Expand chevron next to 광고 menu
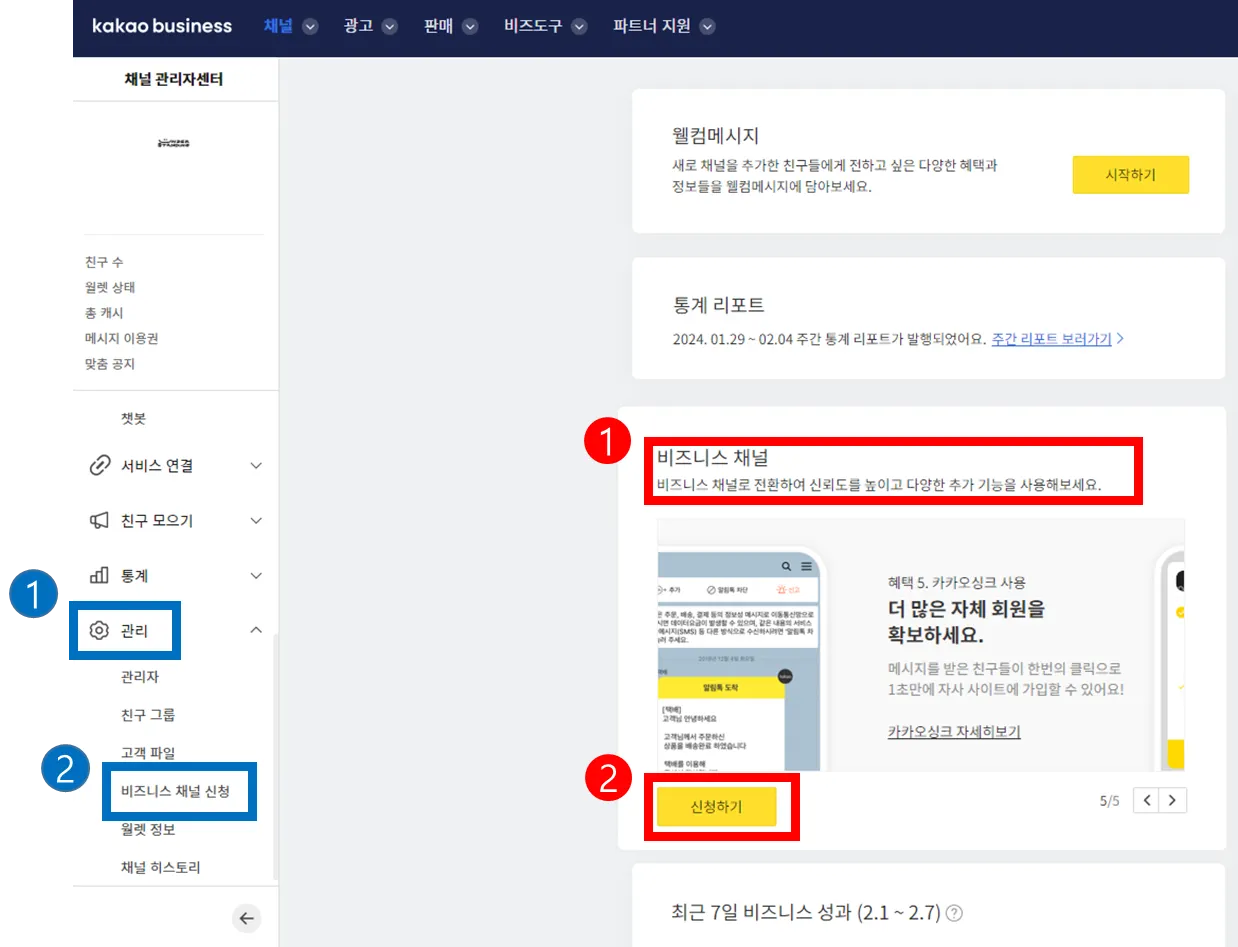The image size is (1238, 947). pos(390,27)
